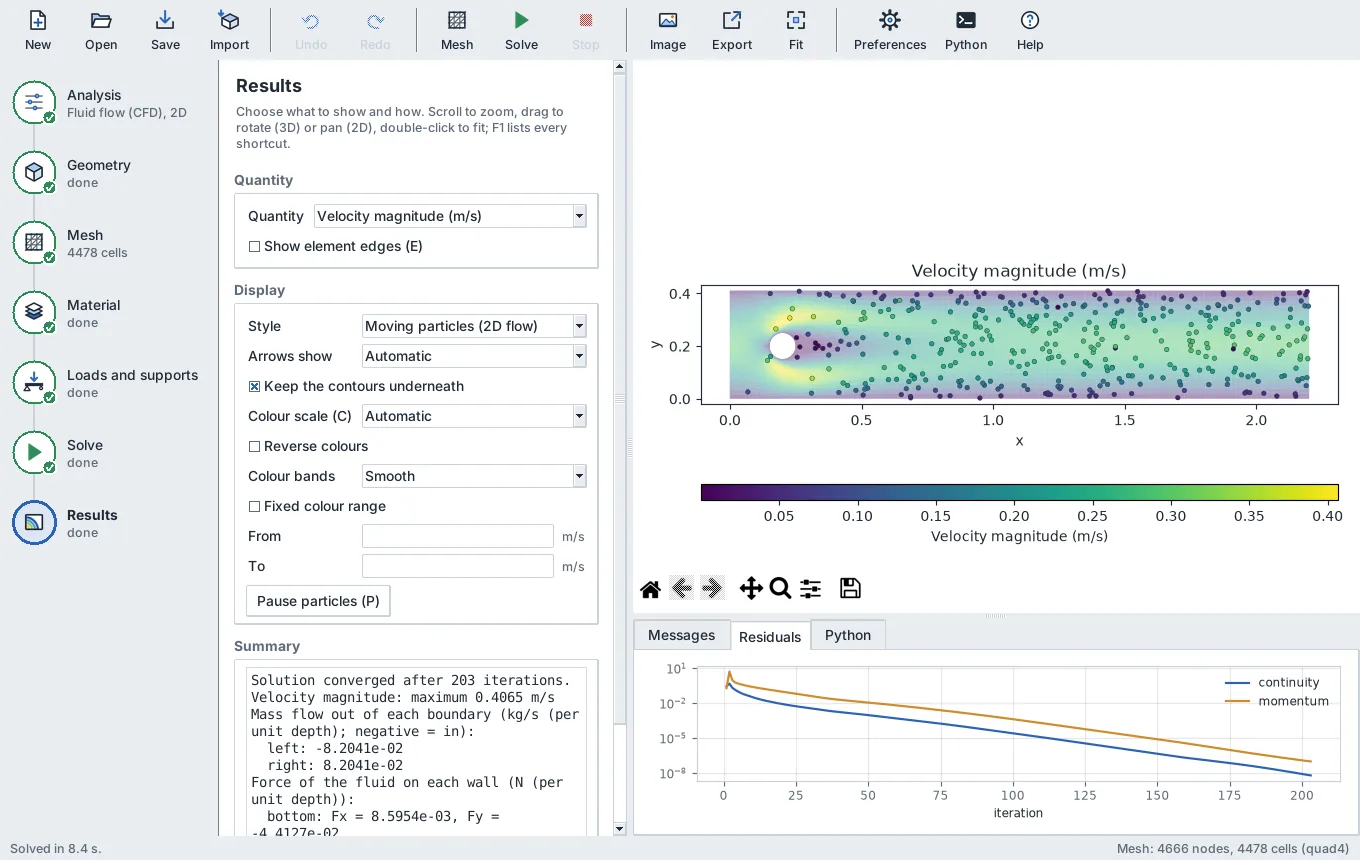The height and width of the screenshot is (860, 1360).
Task: Click the New file toolbar icon
Action: coord(38,30)
